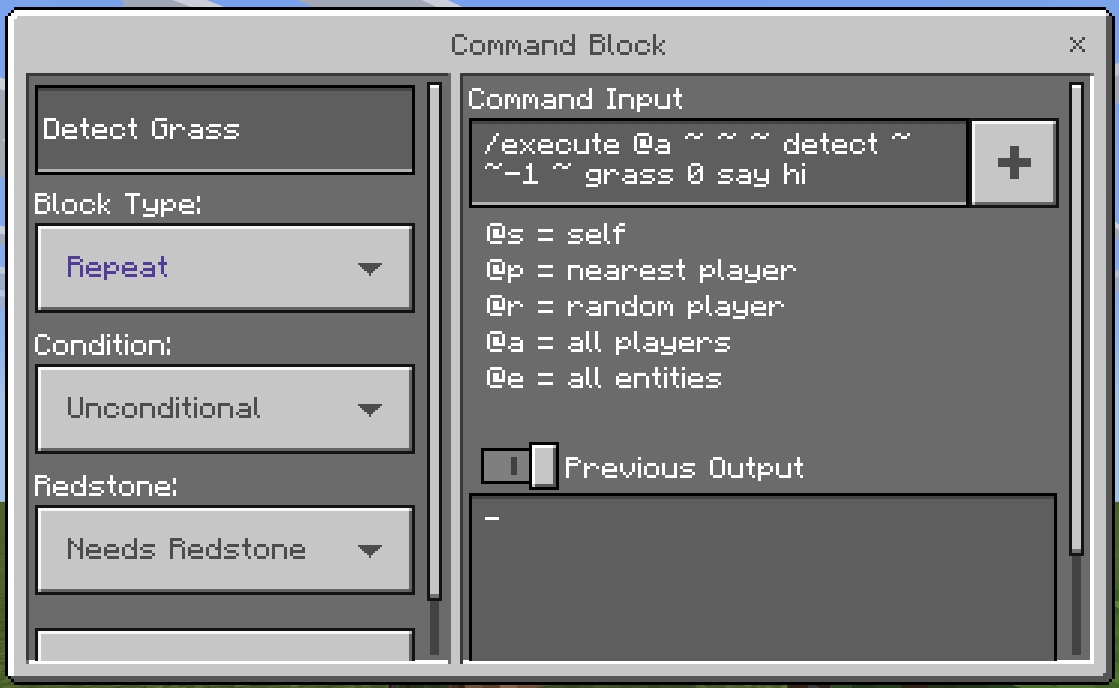Click the plus icon beside the command input
1119x688 pixels.
click(1013, 163)
